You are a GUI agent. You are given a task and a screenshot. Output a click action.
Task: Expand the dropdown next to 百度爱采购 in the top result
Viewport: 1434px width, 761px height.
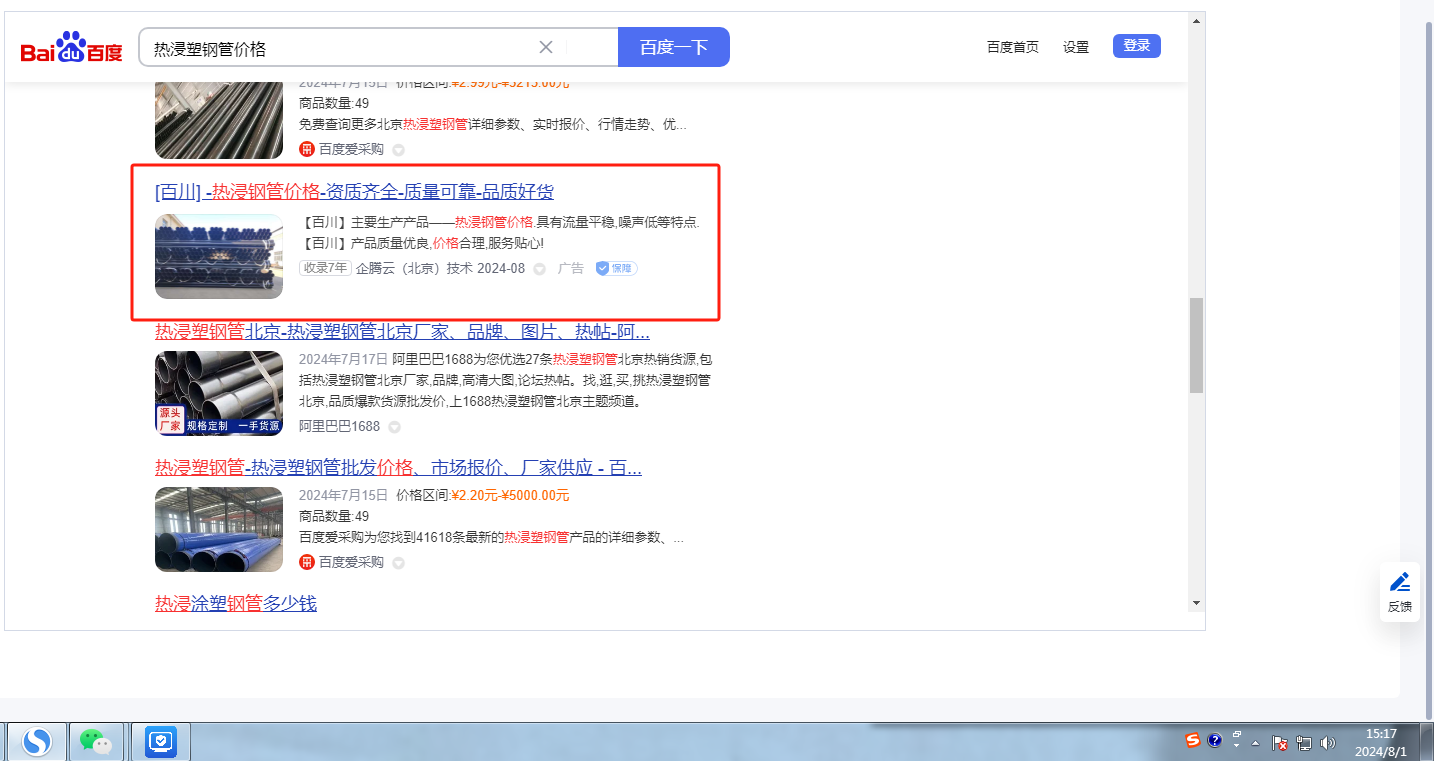tap(398, 150)
